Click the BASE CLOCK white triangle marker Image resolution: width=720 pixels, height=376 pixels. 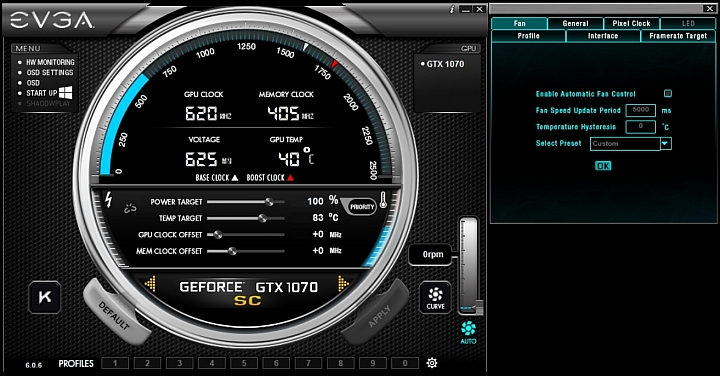pyautogui.click(x=235, y=178)
